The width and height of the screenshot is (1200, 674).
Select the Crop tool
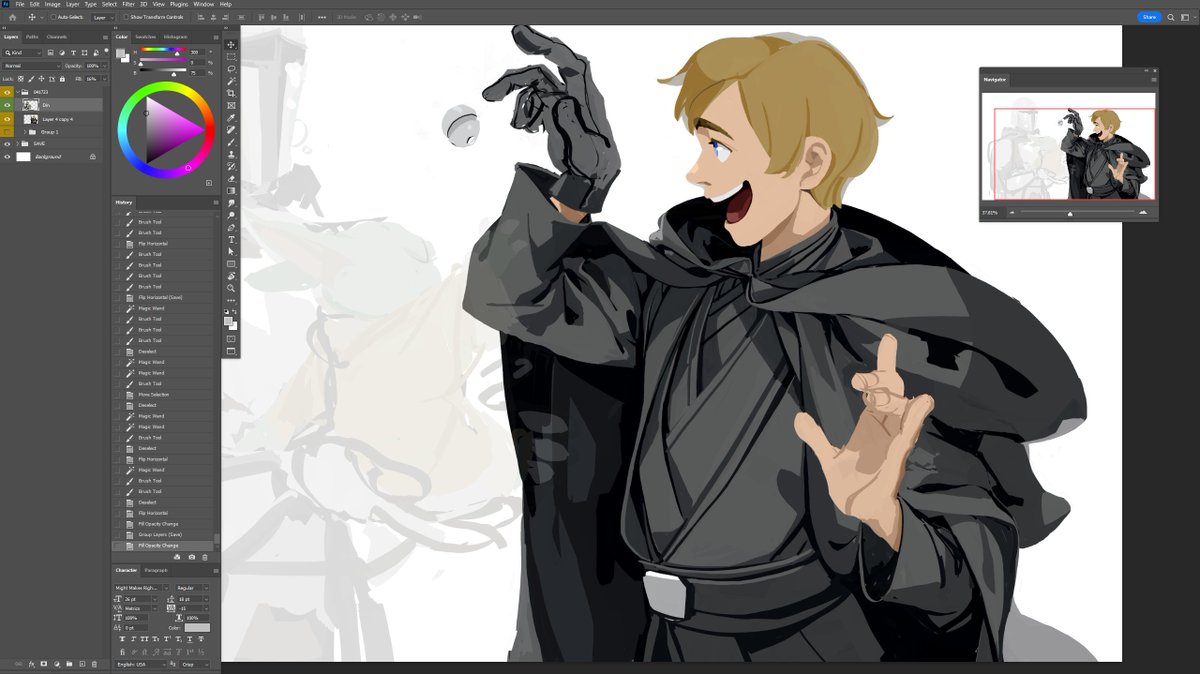click(232, 93)
